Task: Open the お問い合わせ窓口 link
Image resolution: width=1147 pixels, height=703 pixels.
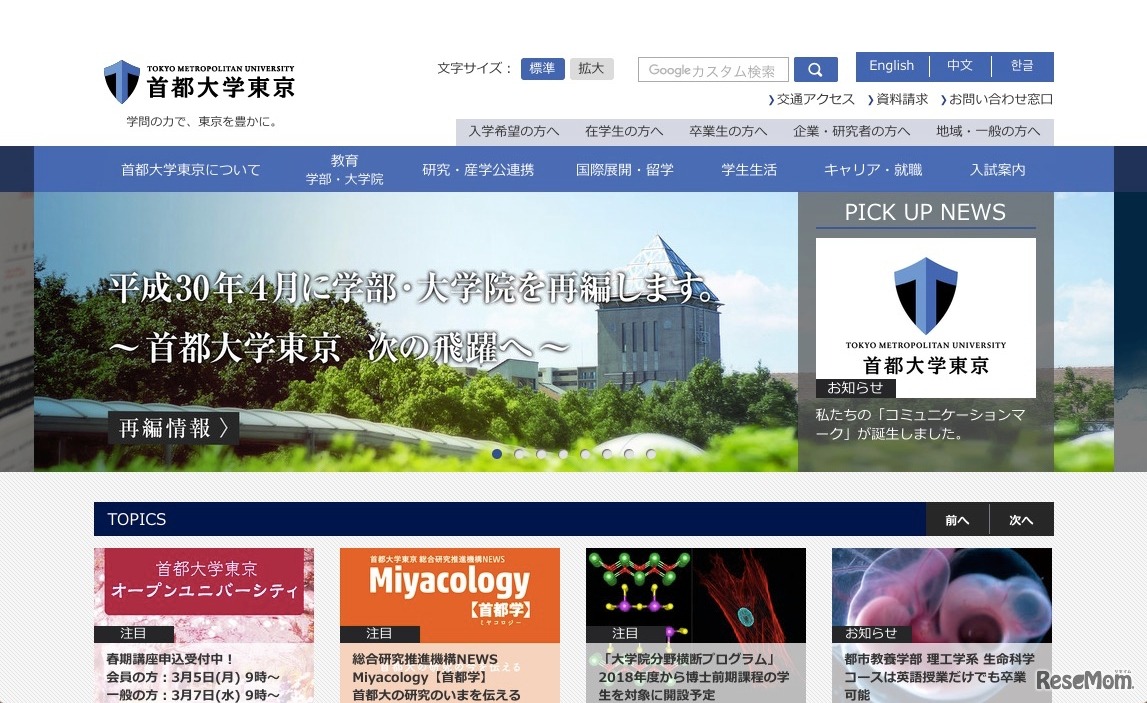Action: click(997, 99)
